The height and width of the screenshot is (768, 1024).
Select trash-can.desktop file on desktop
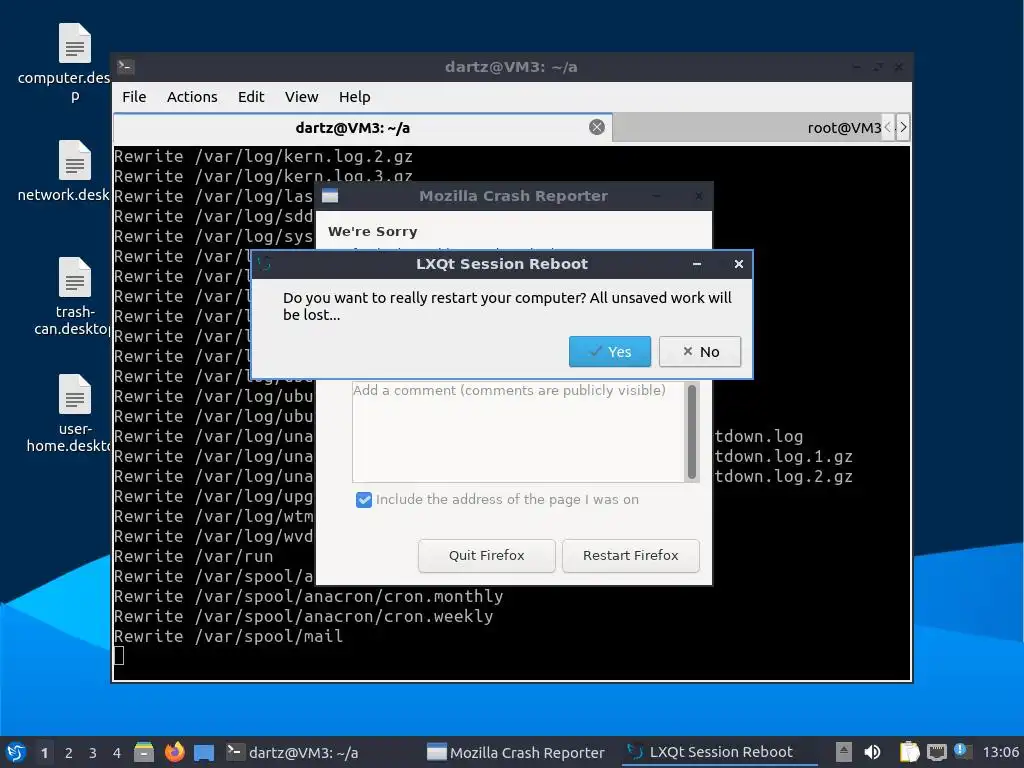click(x=72, y=296)
